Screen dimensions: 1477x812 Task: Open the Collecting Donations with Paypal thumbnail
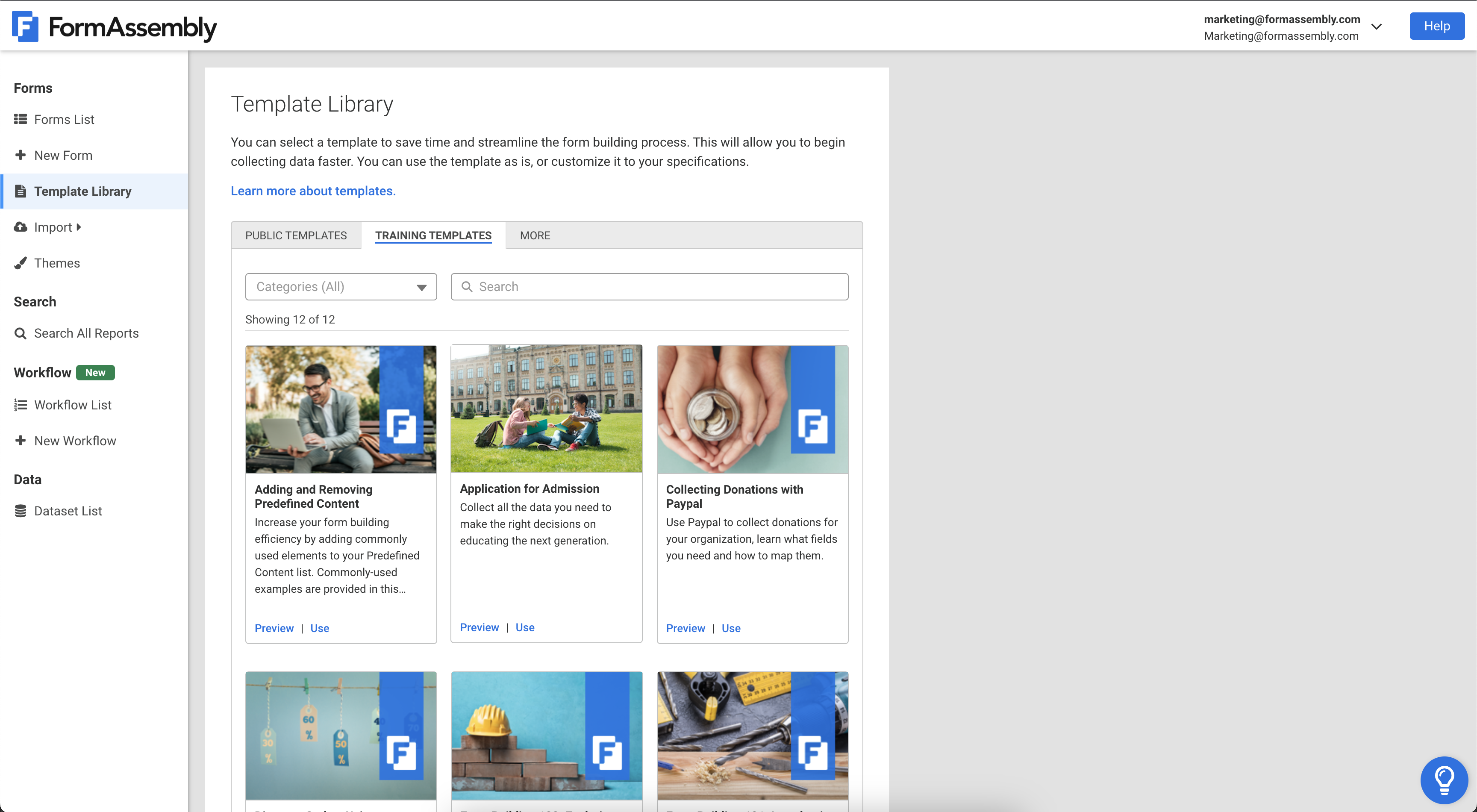[x=752, y=409]
